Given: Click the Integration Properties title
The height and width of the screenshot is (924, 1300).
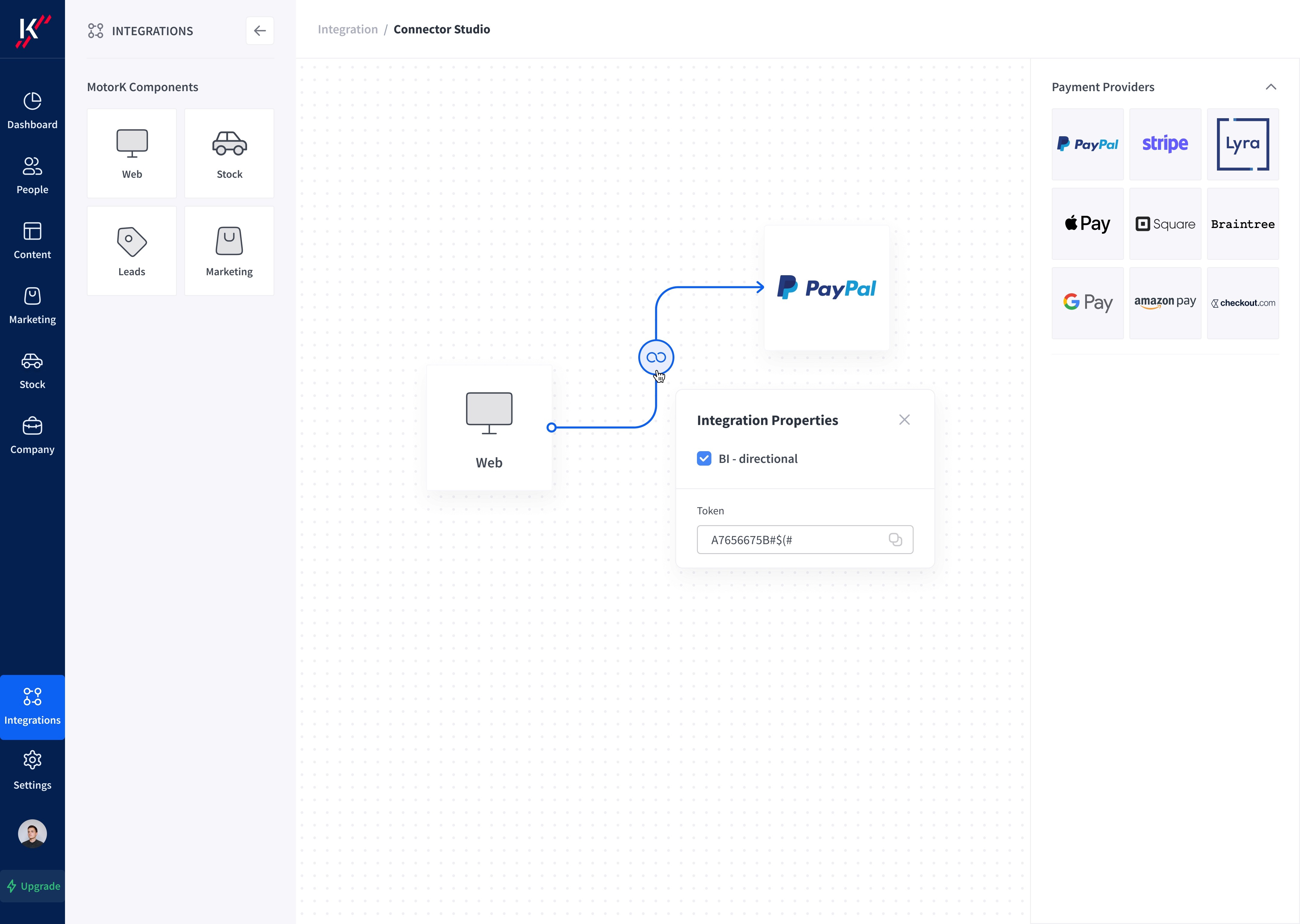Looking at the screenshot, I should pyautogui.click(x=767, y=420).
